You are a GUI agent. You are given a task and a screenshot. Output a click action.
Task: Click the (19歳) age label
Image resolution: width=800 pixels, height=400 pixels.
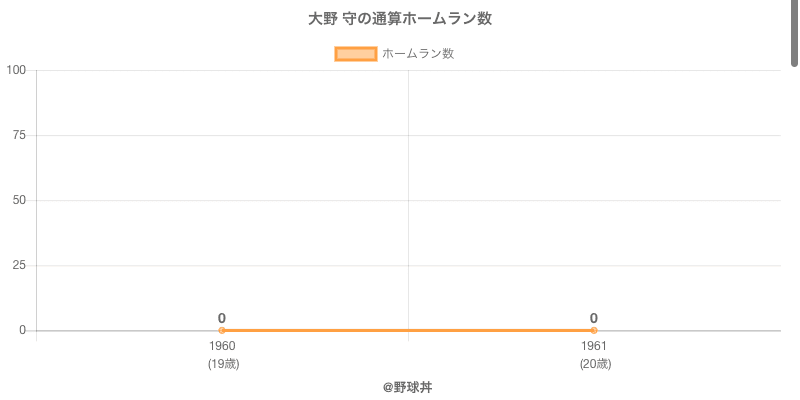click(222, 364)
